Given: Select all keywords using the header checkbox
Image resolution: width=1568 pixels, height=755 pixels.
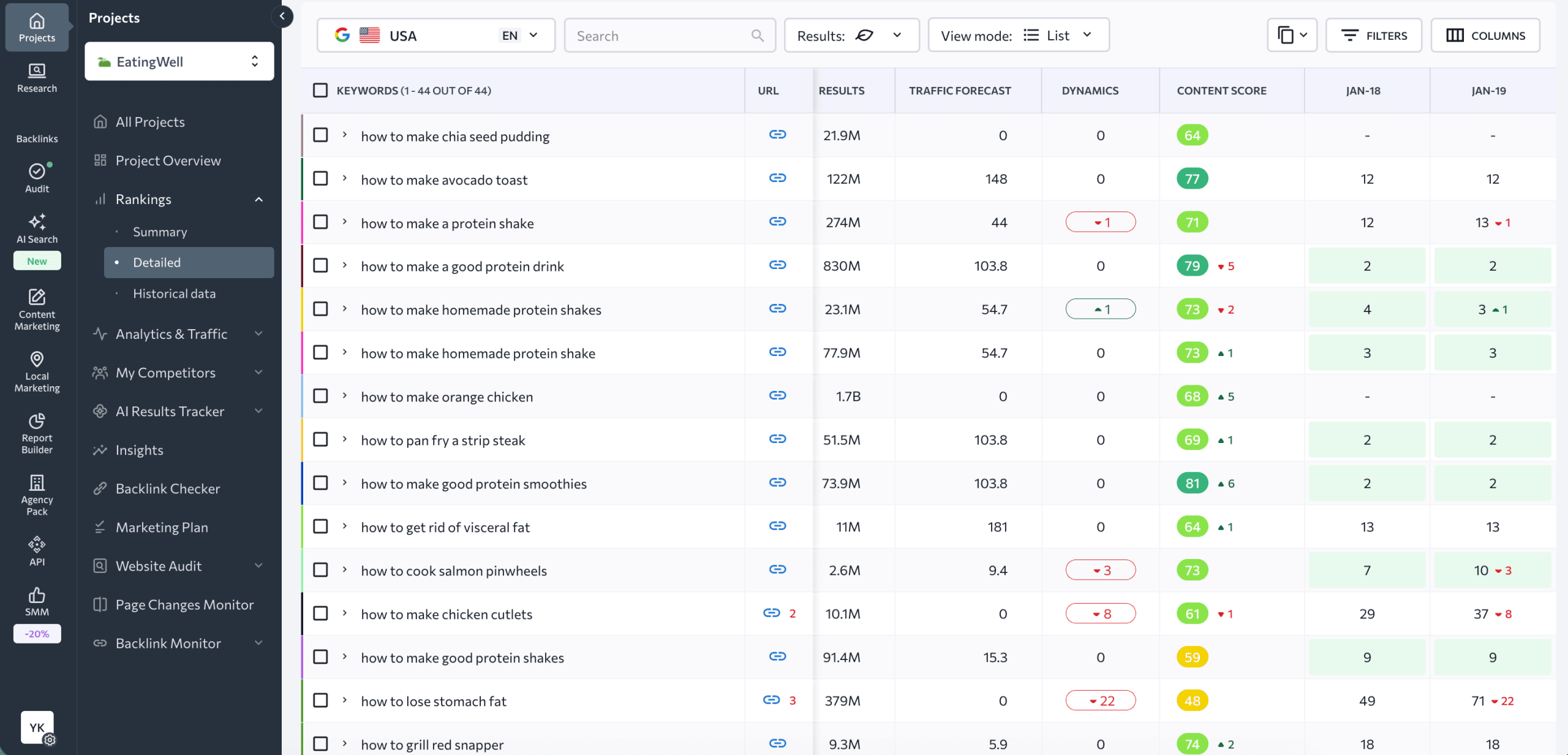Looking at the screenshot, I should point(320,90).
